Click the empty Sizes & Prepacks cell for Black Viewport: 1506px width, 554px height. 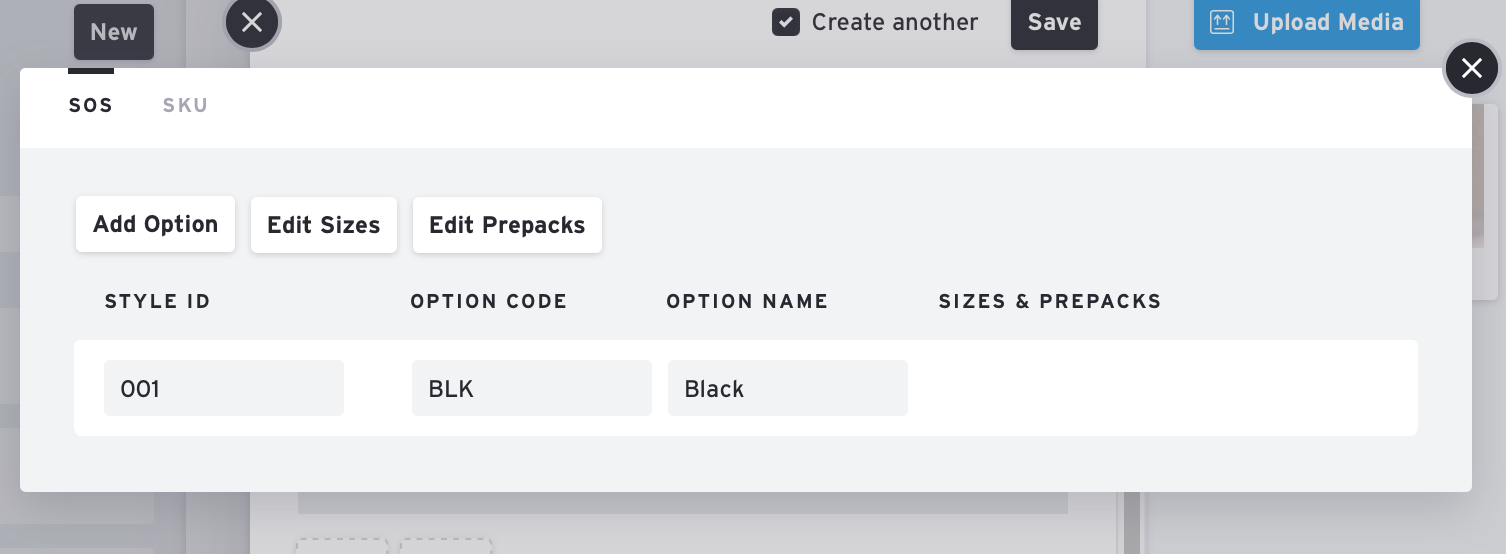point(1160,388)
